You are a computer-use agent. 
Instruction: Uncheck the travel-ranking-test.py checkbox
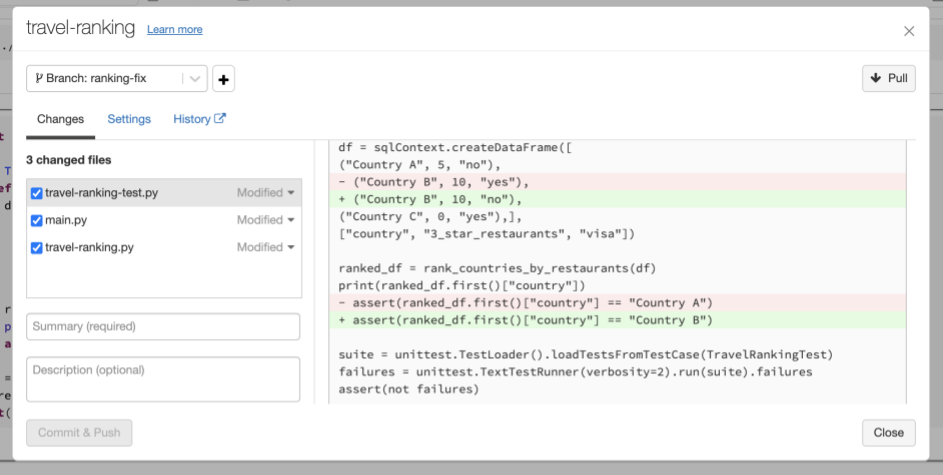pos(37,193)
